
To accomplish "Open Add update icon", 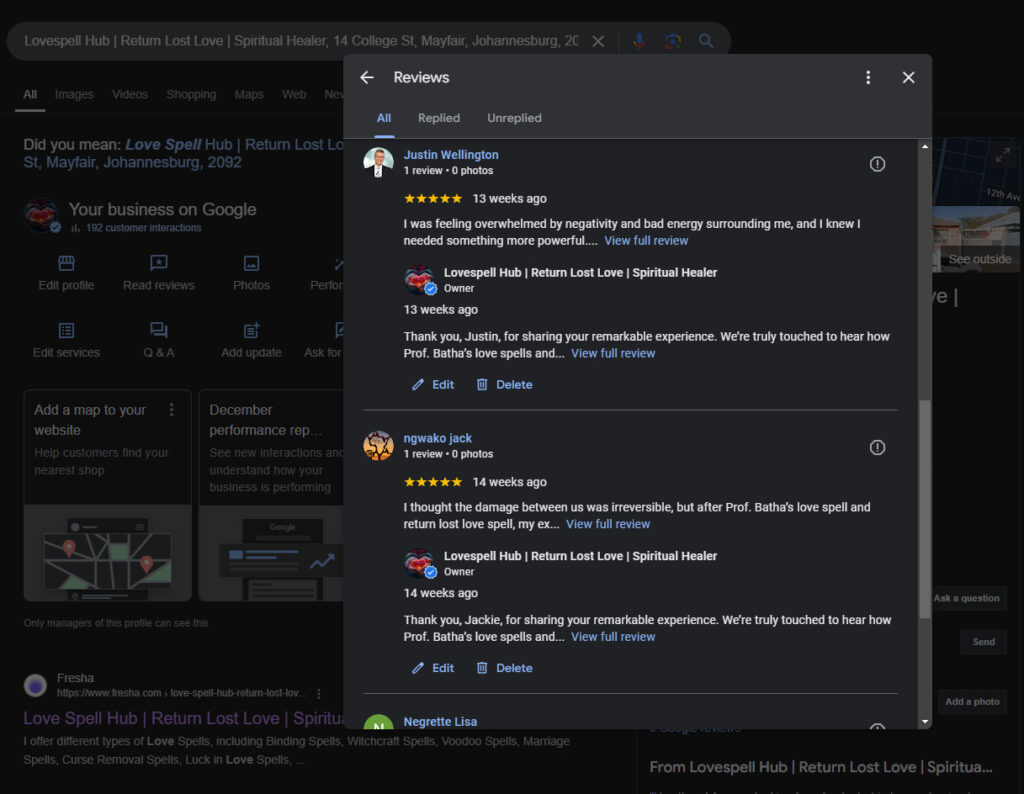I will [251, 331].
